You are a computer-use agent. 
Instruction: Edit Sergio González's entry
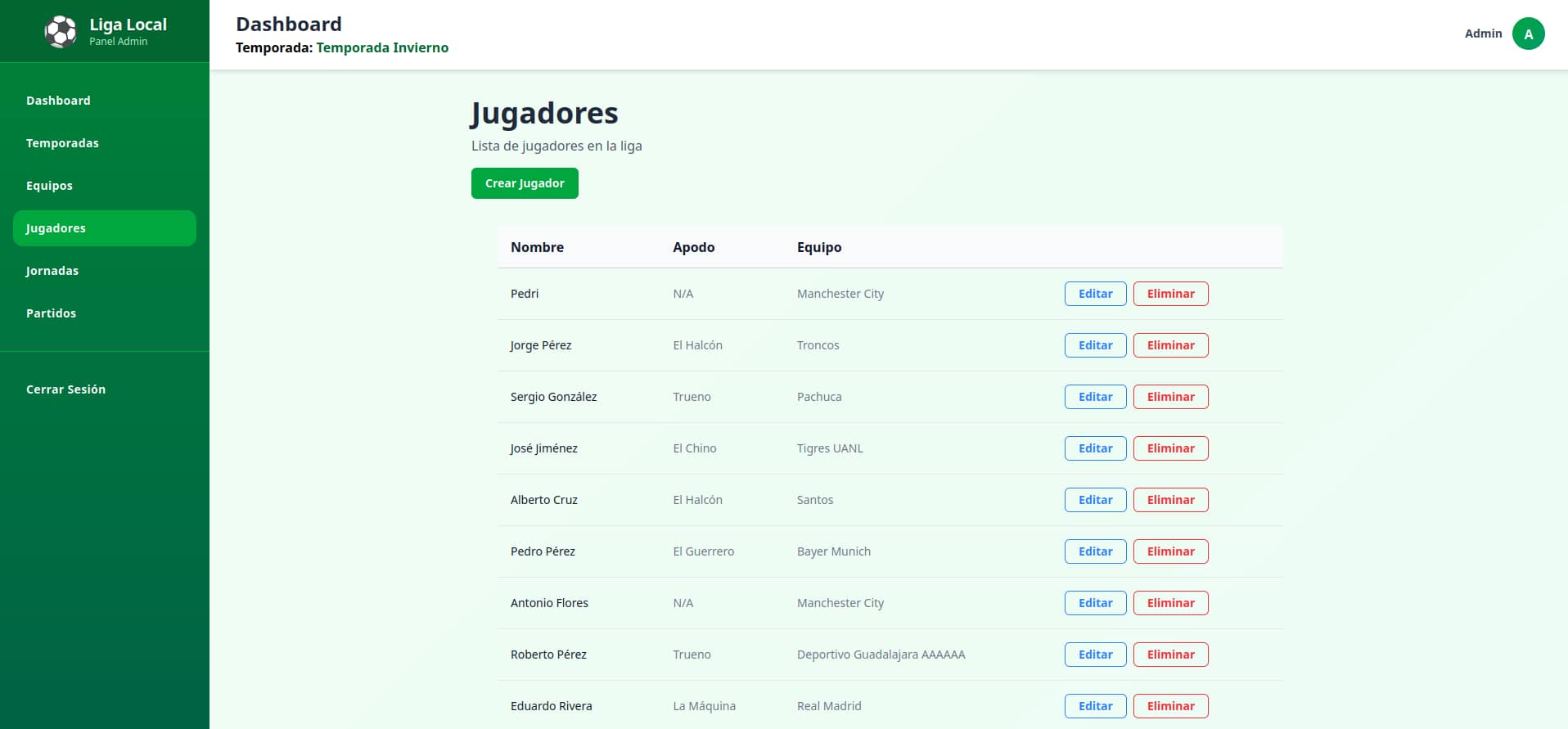(x=1095, y=397)
